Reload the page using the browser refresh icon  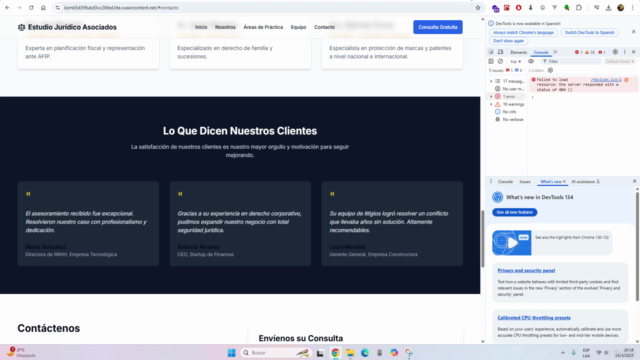point(31,8)
